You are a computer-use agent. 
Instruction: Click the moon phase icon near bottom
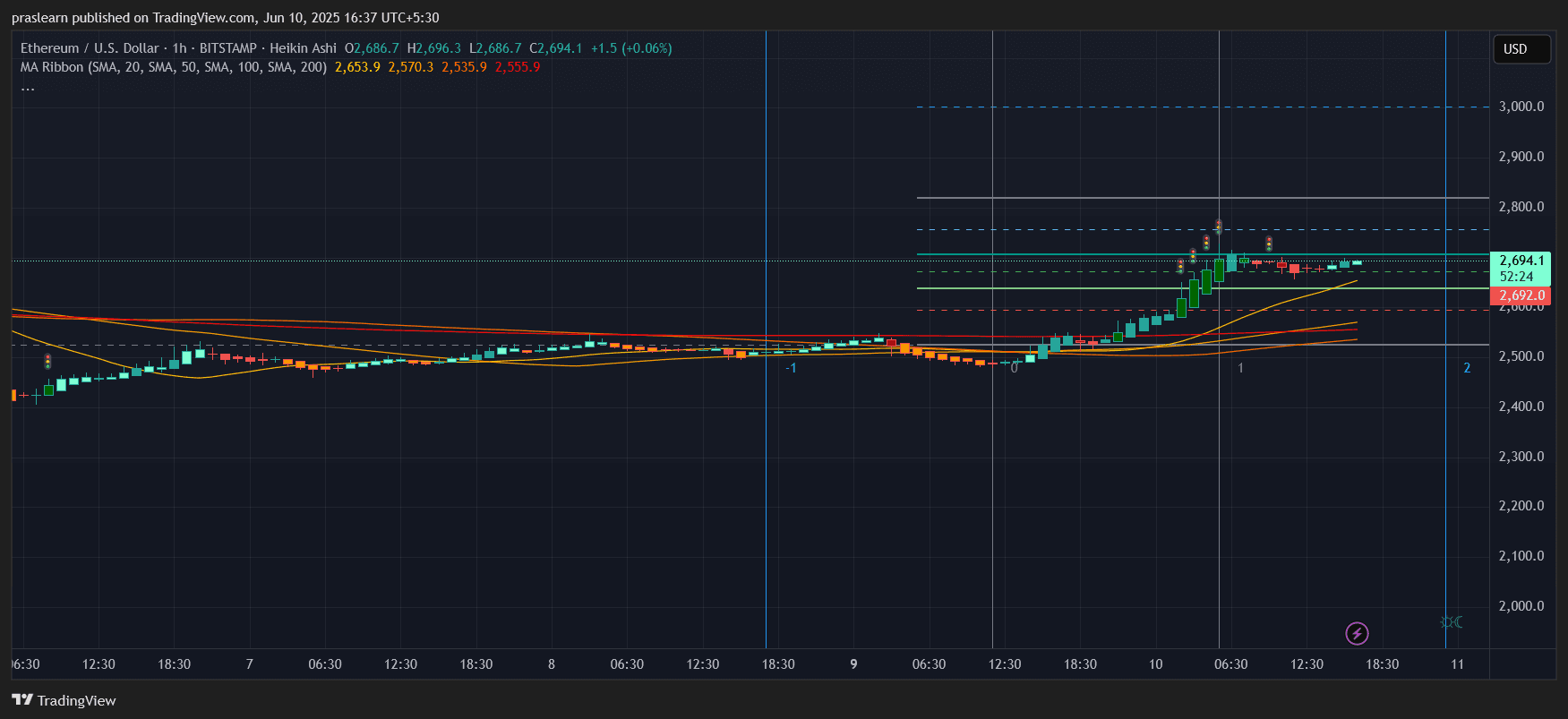pyautogui.click(x=1452, y=622)
